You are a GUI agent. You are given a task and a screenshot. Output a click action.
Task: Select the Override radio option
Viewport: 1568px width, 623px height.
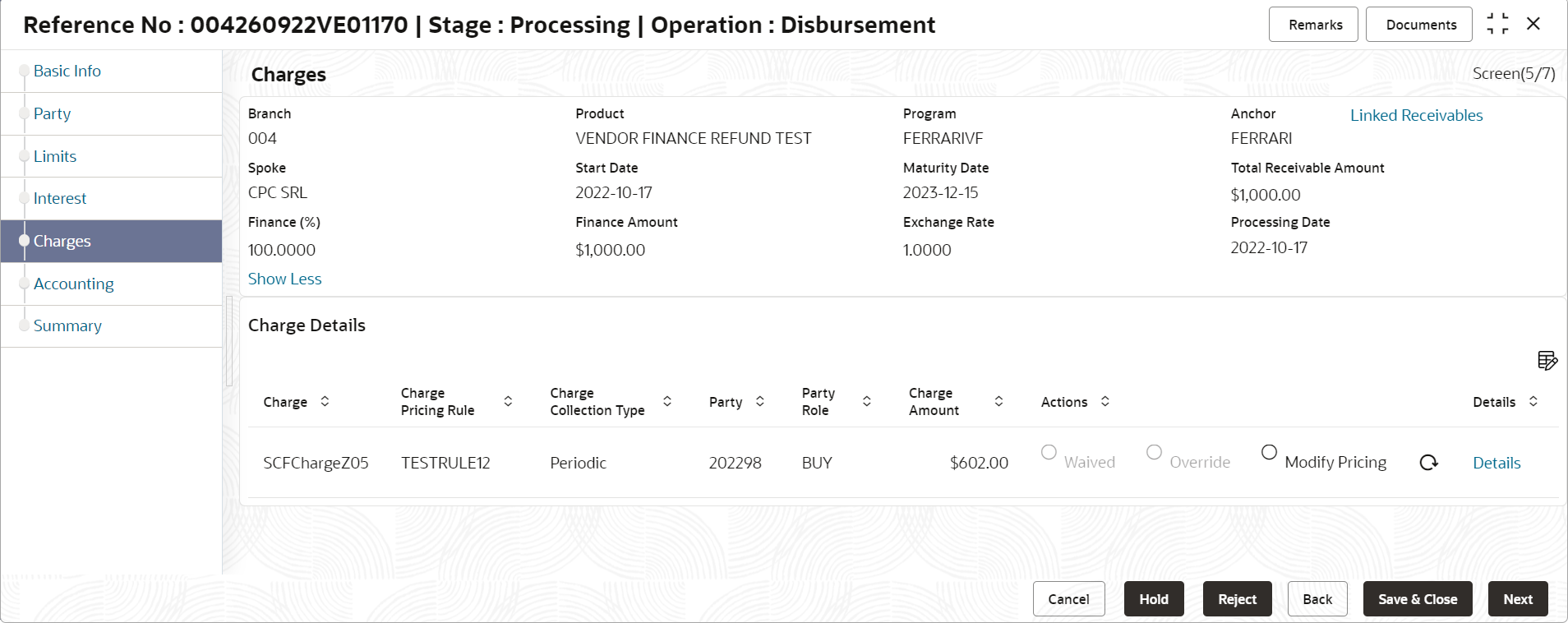(1154, 452)
